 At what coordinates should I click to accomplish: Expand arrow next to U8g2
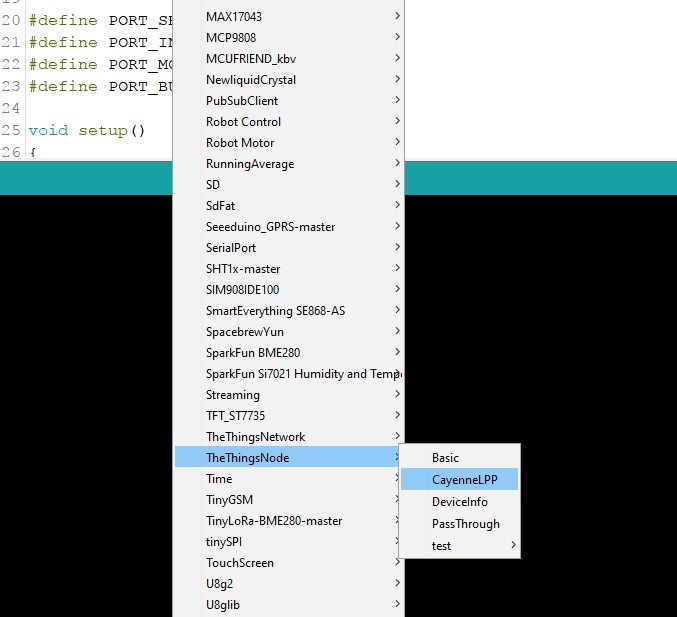pos(397,583)
